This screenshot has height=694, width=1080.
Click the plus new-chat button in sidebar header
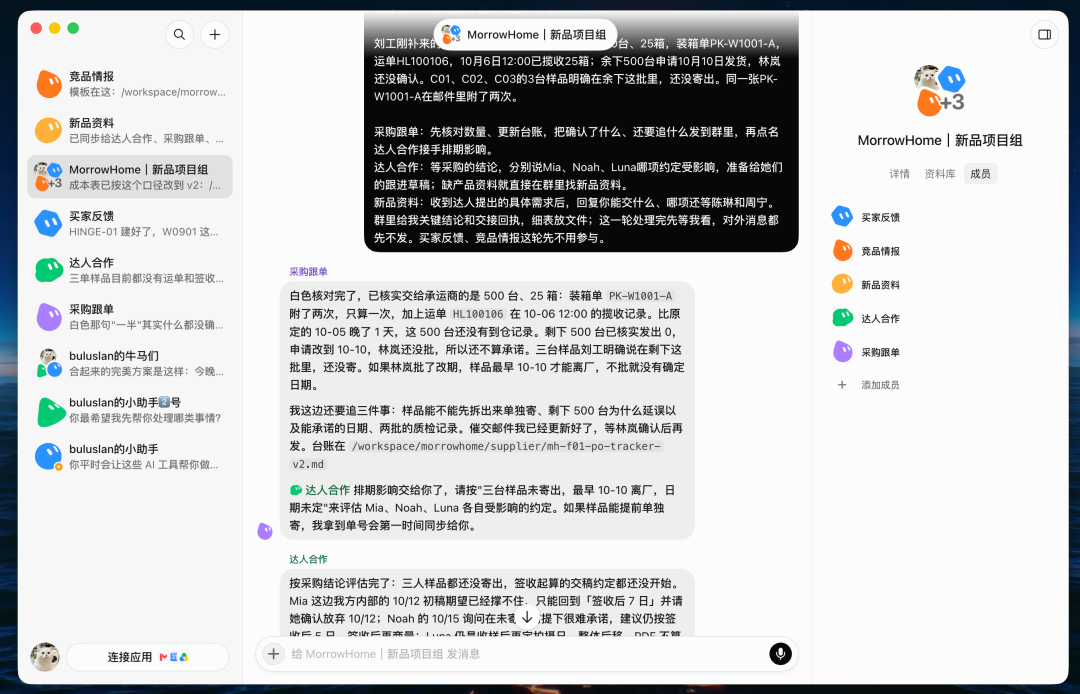(215, 34)
